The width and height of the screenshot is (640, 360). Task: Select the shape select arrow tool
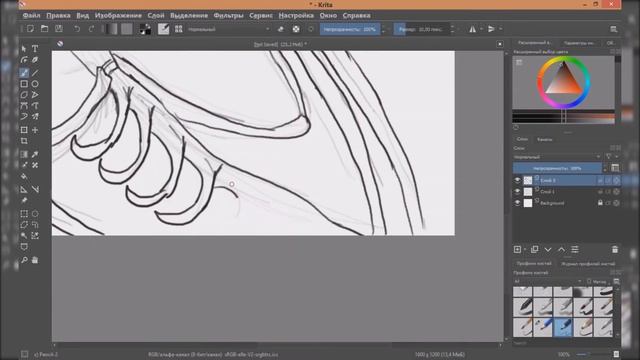[24, 49]
